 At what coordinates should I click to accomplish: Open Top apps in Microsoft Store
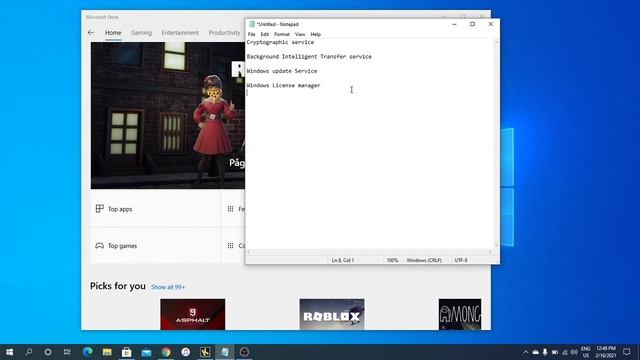click(x=156, y=209)
